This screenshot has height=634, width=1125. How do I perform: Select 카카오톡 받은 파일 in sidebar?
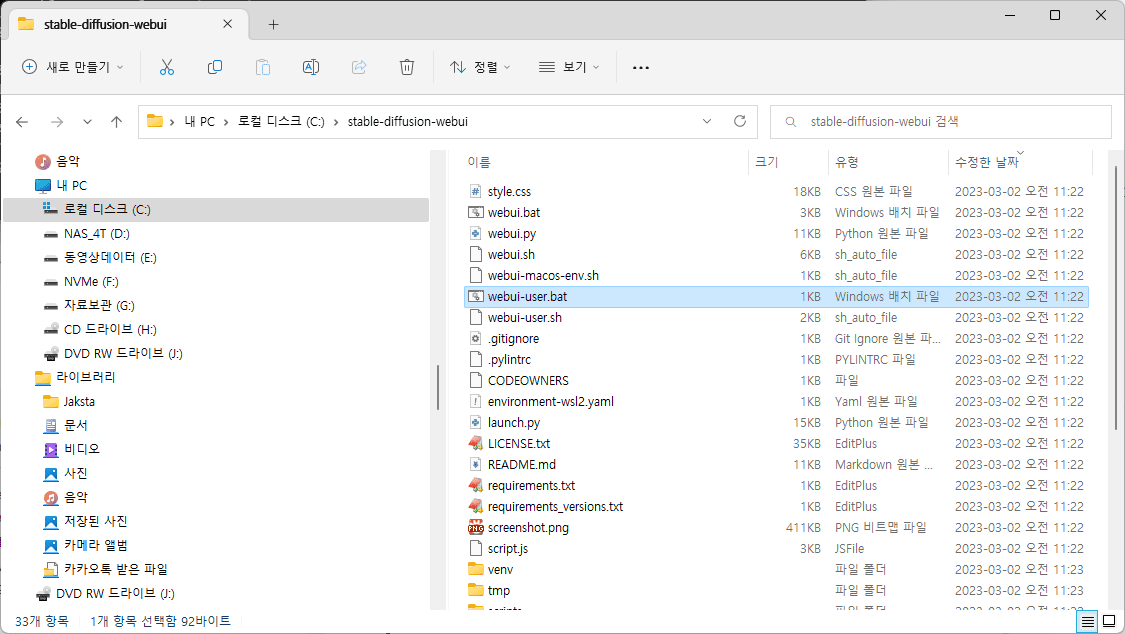[116, 569]
